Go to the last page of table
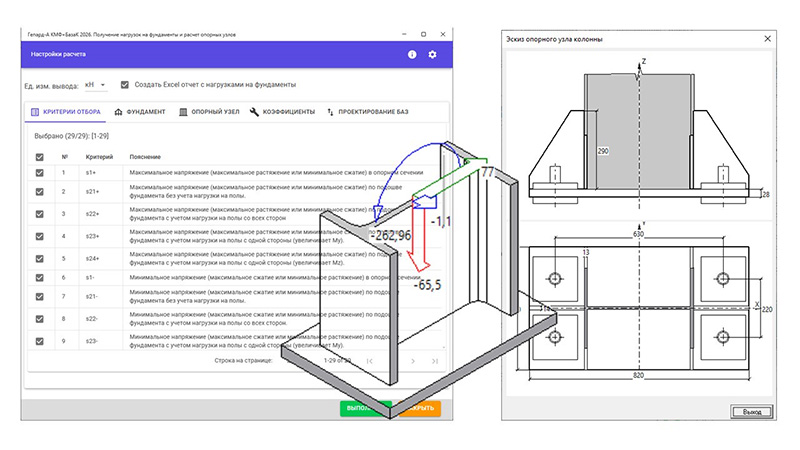Image resolution: width=800 pixels, height=450 pixels. (x=434, y=360)
